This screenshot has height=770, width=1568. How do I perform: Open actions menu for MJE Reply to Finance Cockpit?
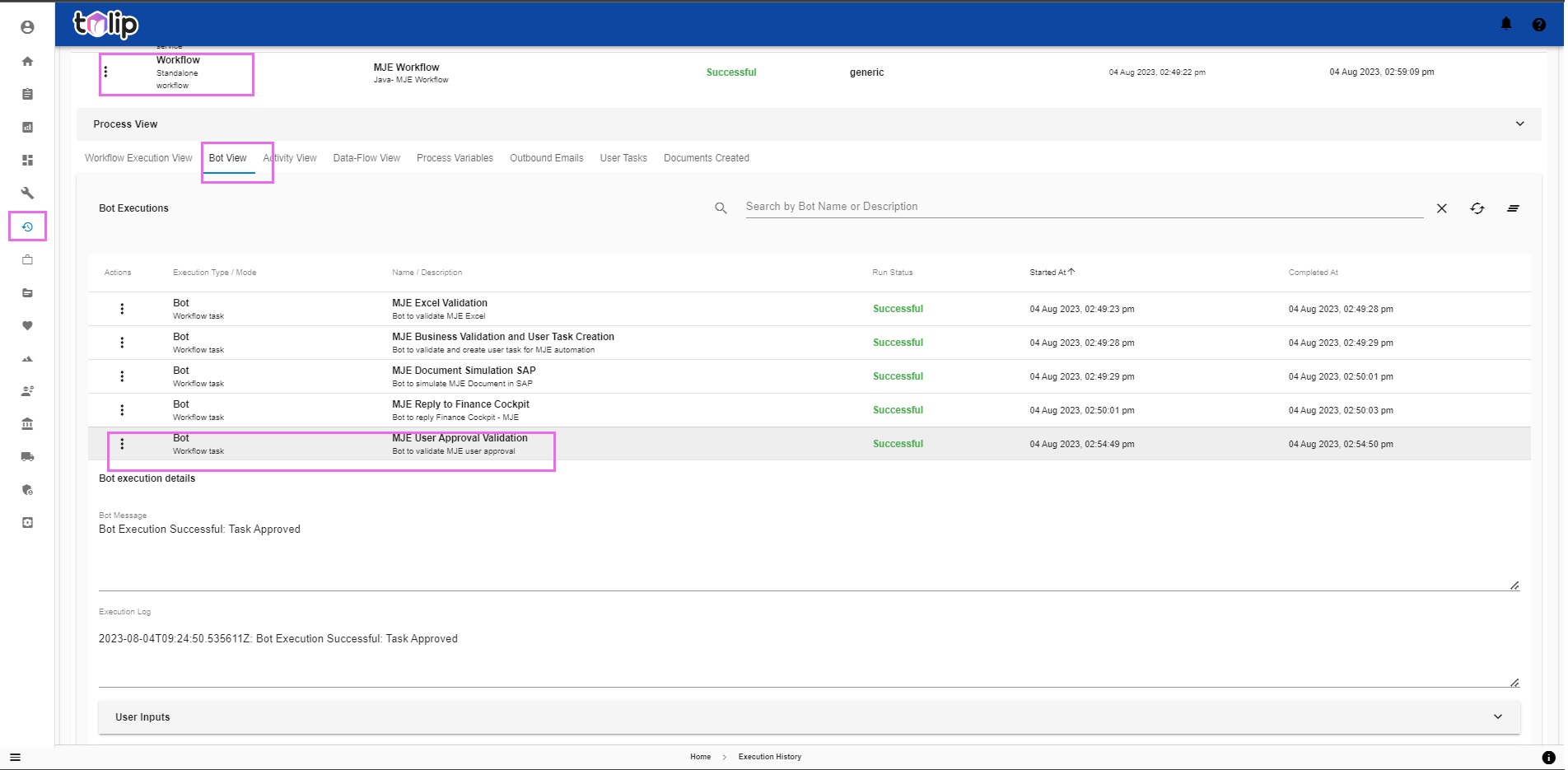point(122,410)
